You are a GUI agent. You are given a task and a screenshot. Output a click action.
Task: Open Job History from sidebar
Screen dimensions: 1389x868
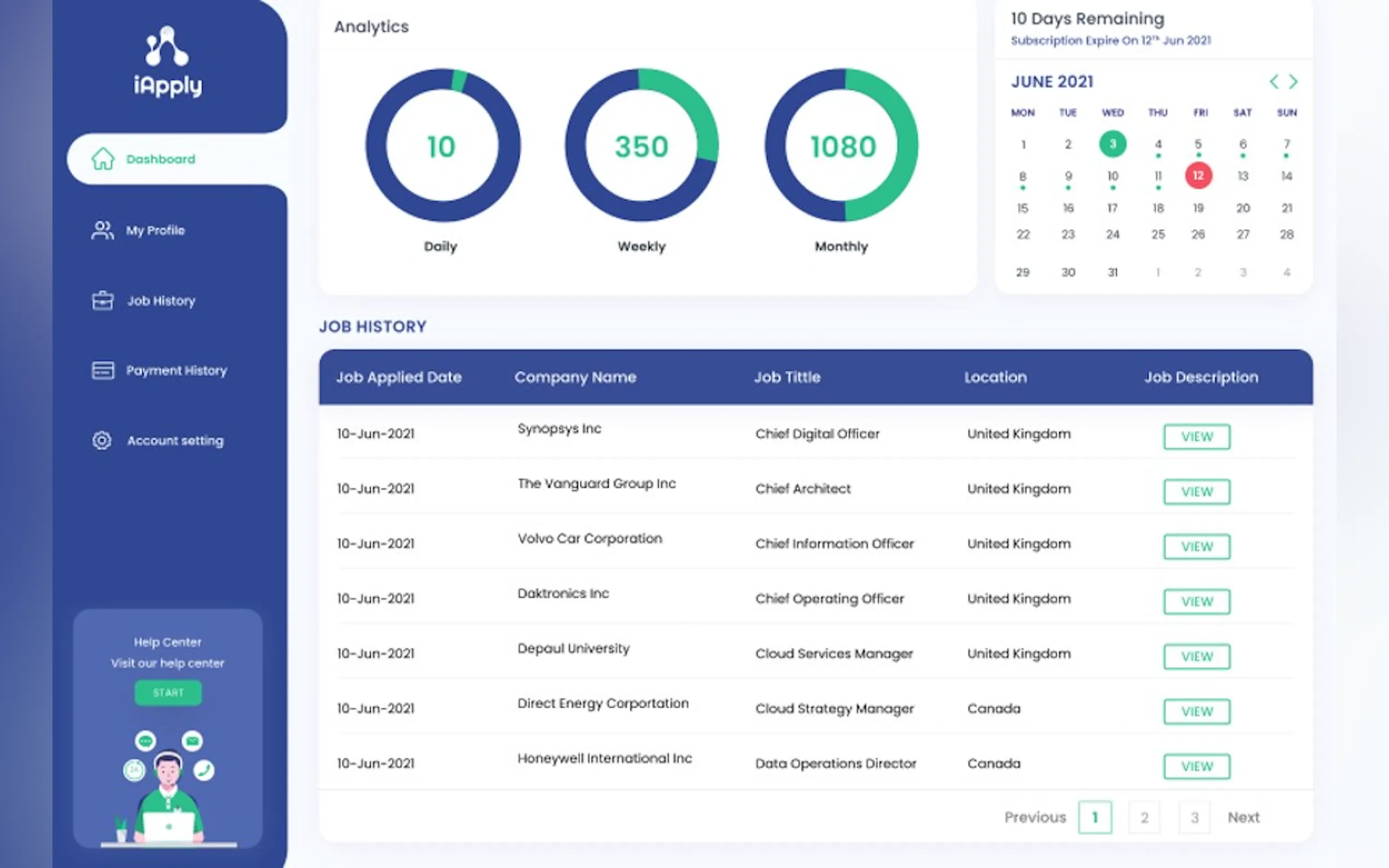(161, 301)
